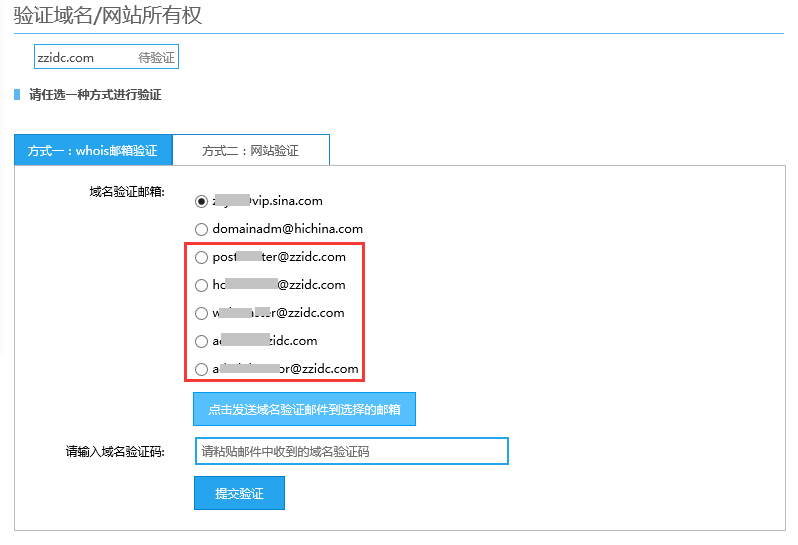The width and height of the screenshot is (798, 545).
Task: Pick the hostmaster@zzidc.com radio option
Action: click(202, 285)
